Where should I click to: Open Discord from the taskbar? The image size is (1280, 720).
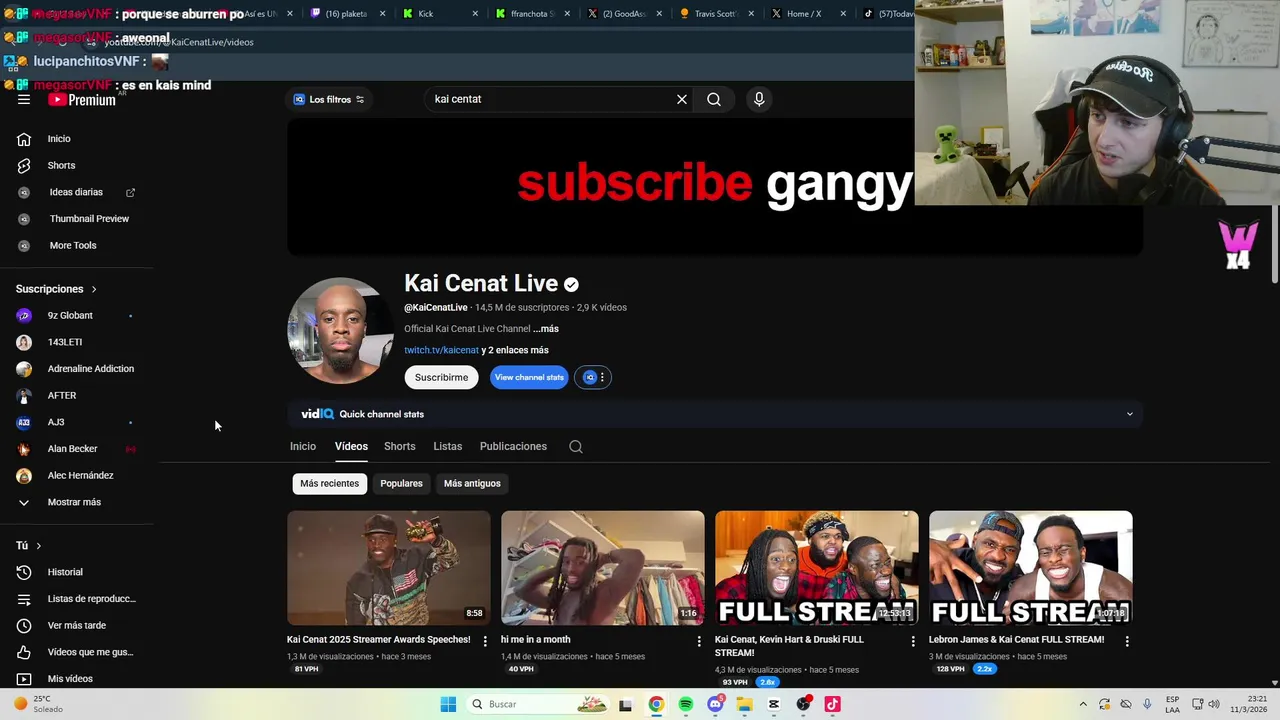[x=715, y=704]
